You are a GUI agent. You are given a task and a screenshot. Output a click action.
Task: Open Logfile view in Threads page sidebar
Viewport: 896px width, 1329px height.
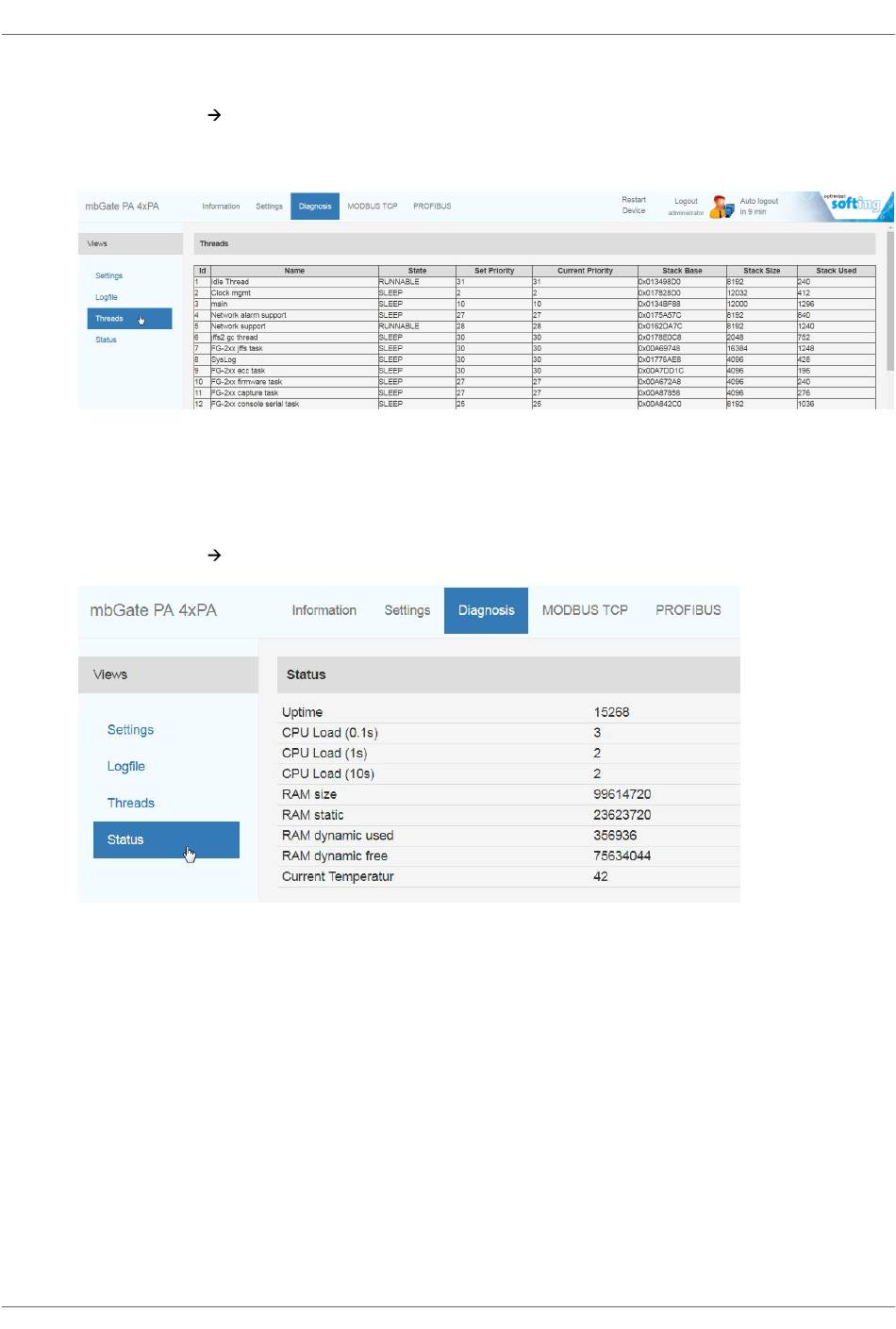(107, 297)
